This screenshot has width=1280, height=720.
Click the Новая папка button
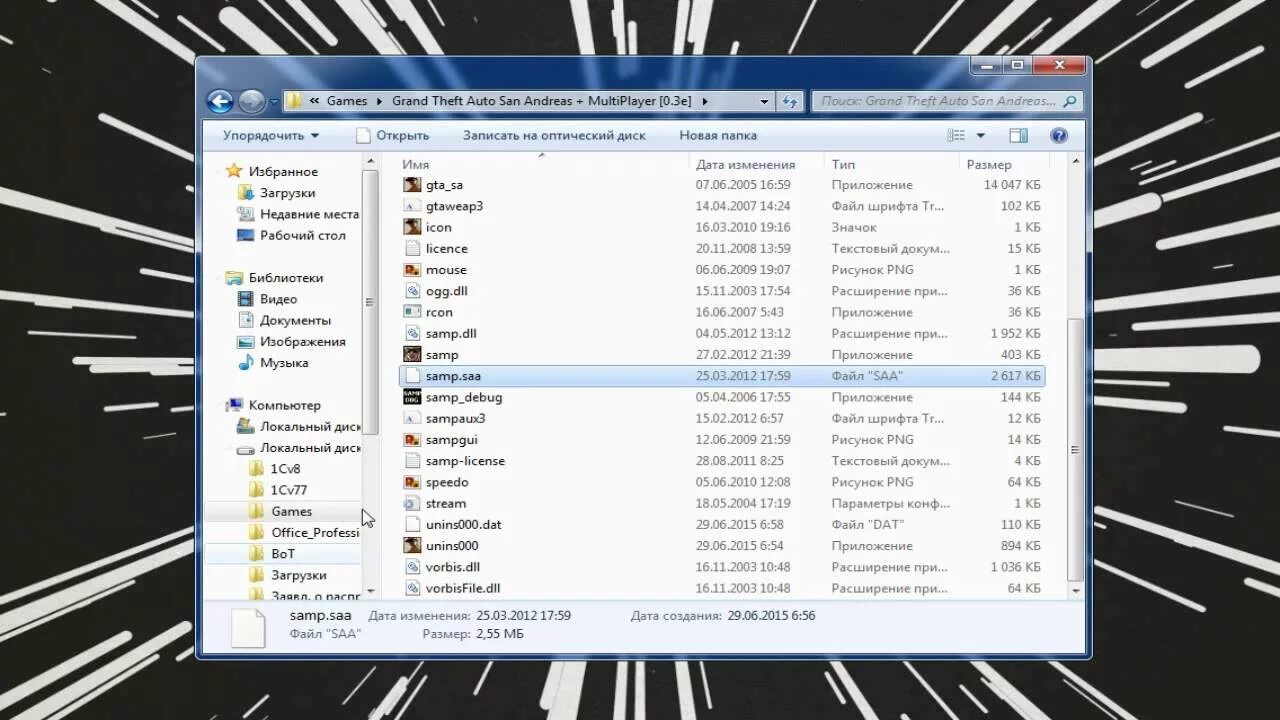(x=718, y=135)
